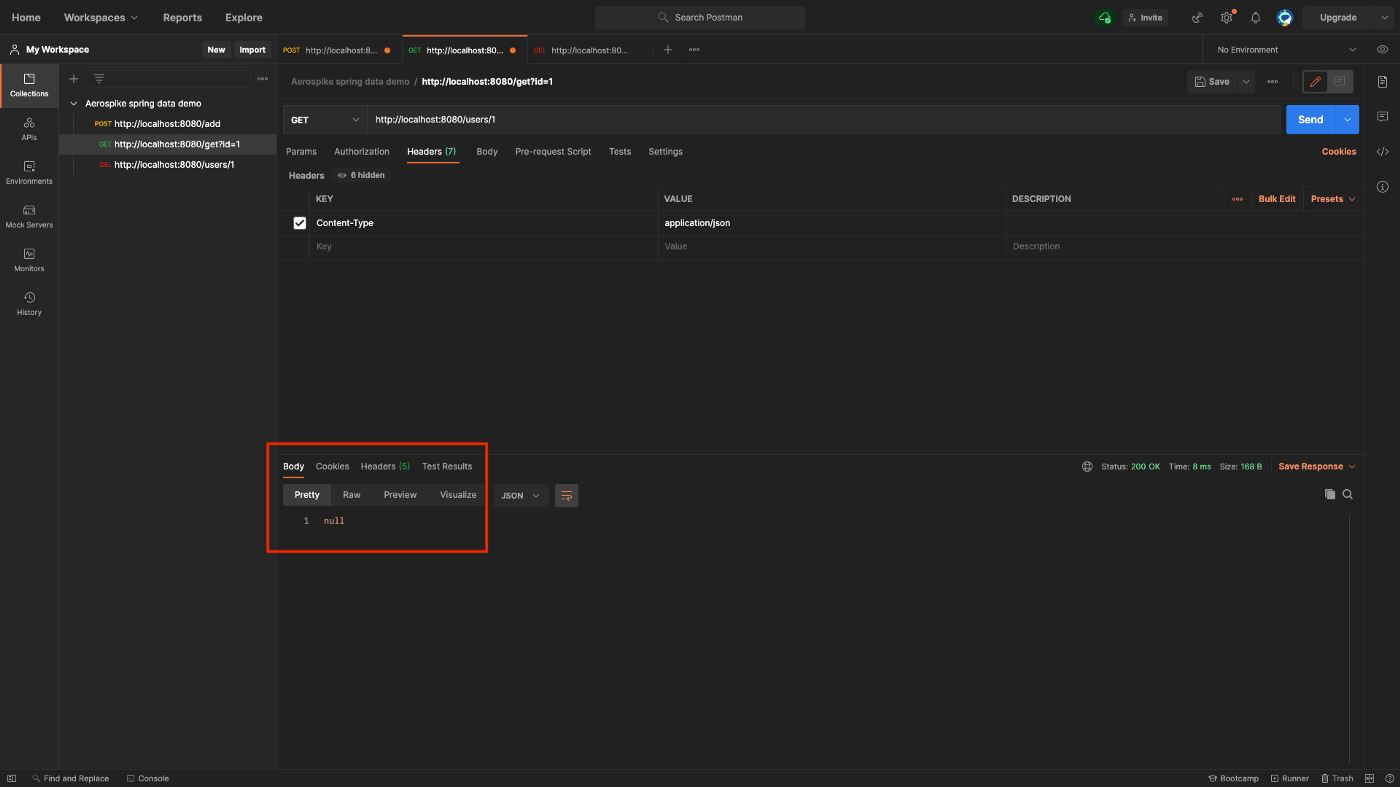Click the Invite button
This screenshot has width=1400, height=787.
tap(1145, 17)
